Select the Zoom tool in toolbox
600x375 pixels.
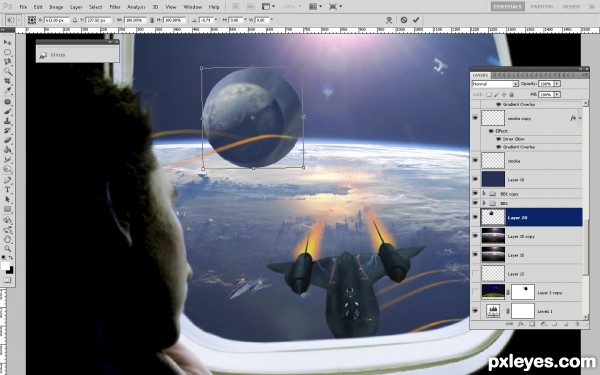[8, 249]
